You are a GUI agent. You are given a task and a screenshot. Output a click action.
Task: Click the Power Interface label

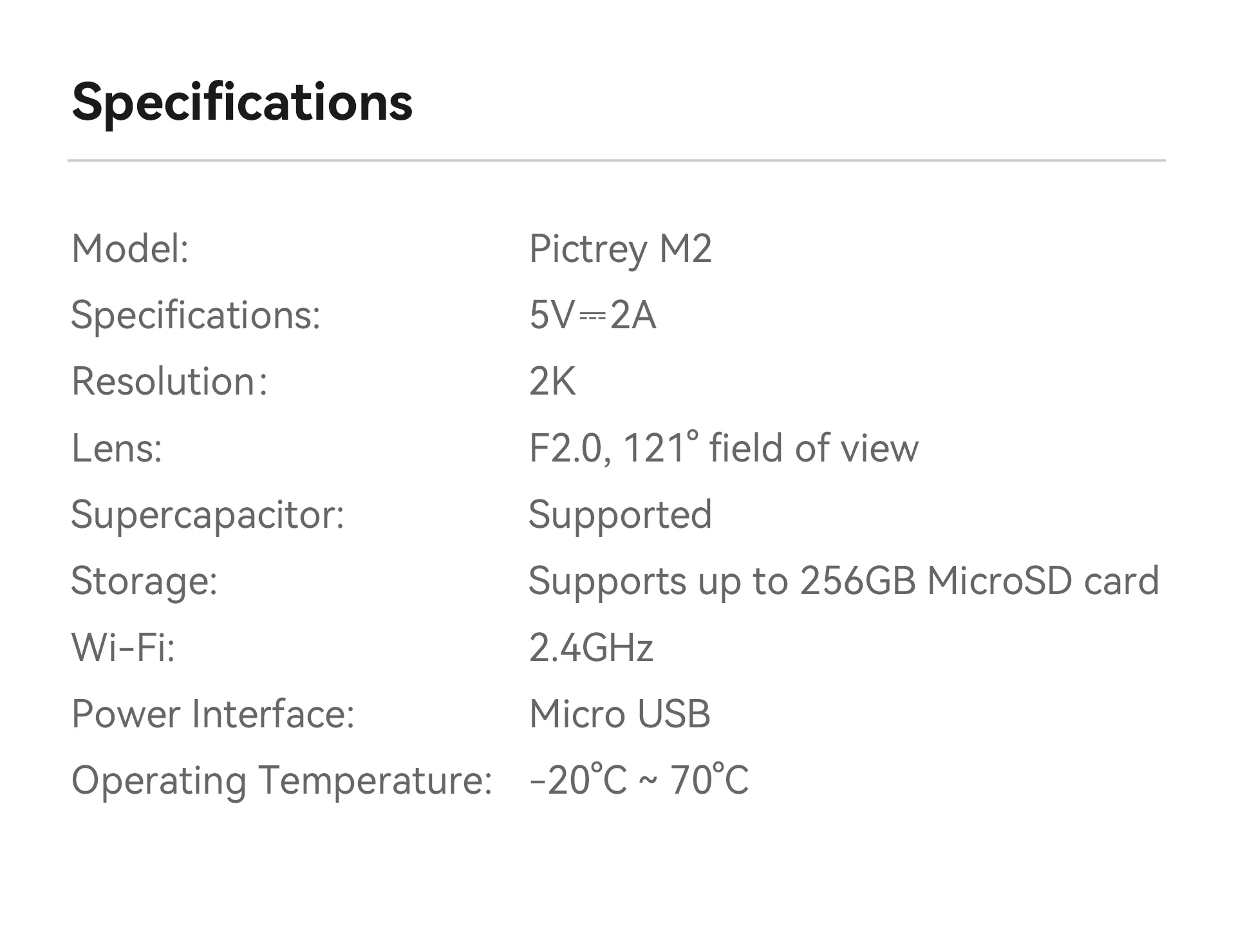pyautogui.click(x=212, y=714)
